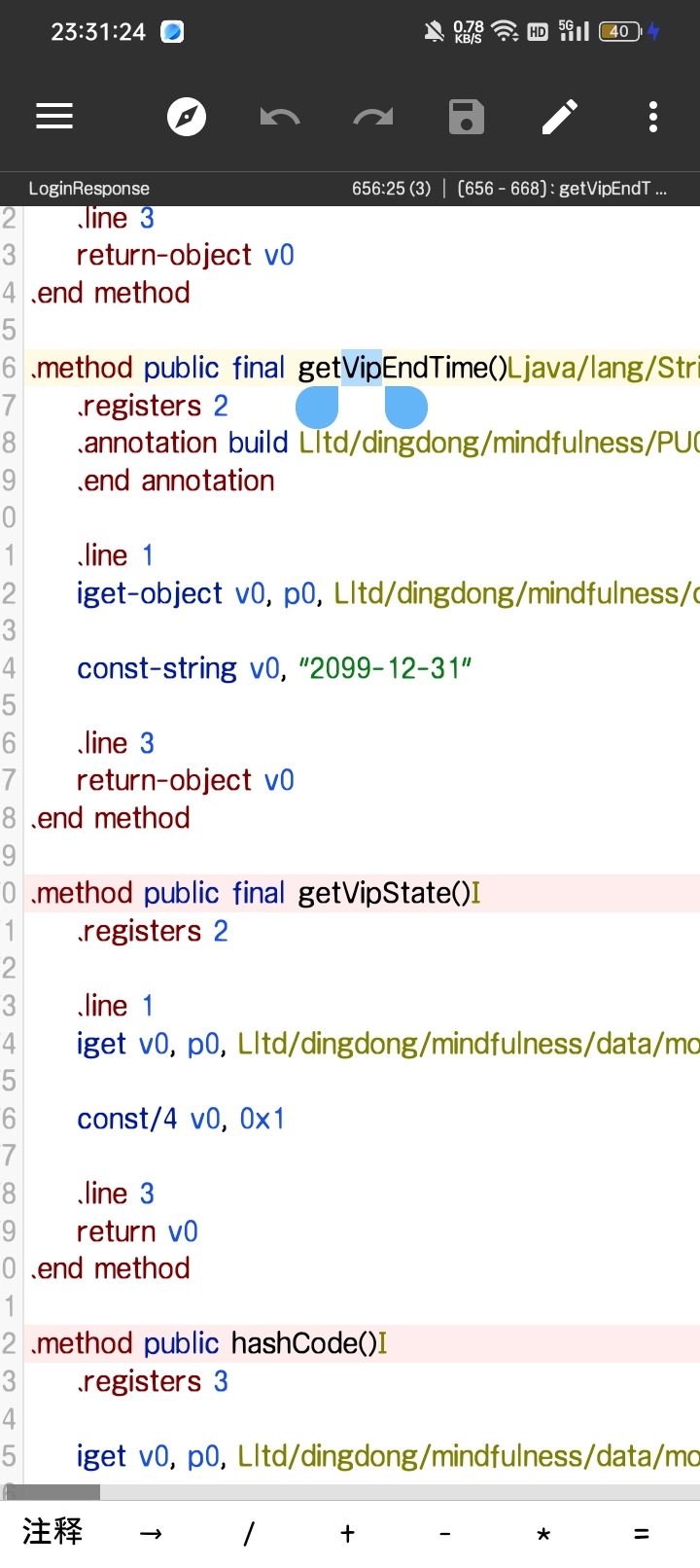Tap the compass navigation icon
Image resolution: width=700 pixels, height=1568 pixels.
187,117
